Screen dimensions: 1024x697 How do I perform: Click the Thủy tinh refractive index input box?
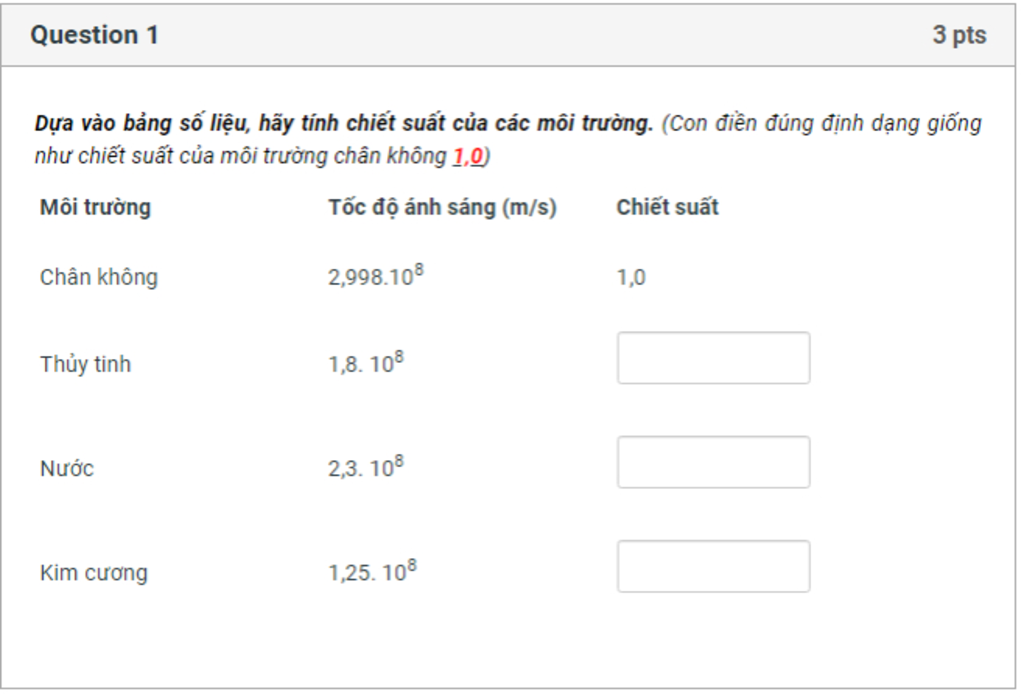click(x=713, y=358)
